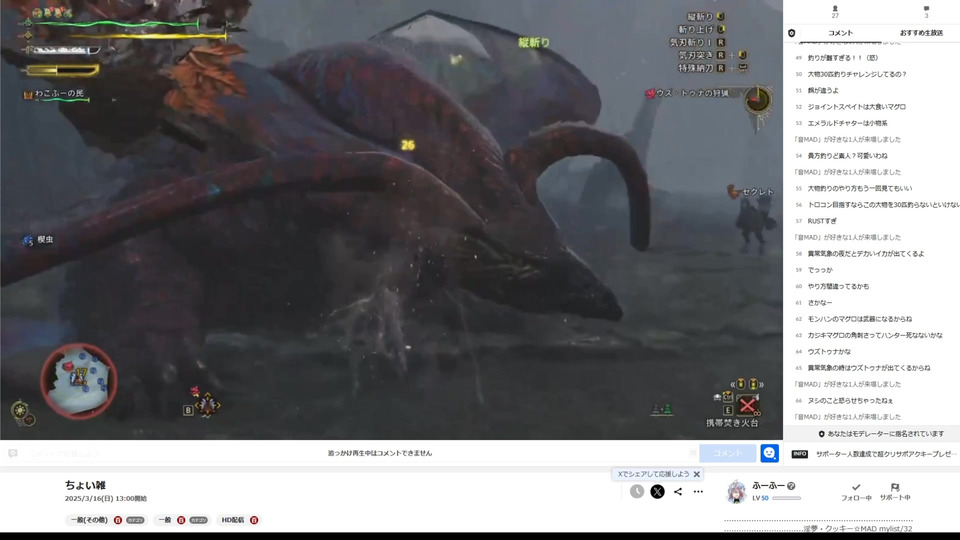Click the disabled コメント submit button
Image resolution: width=960 pixels, height=540 pixels.
(x=727, y=453)
